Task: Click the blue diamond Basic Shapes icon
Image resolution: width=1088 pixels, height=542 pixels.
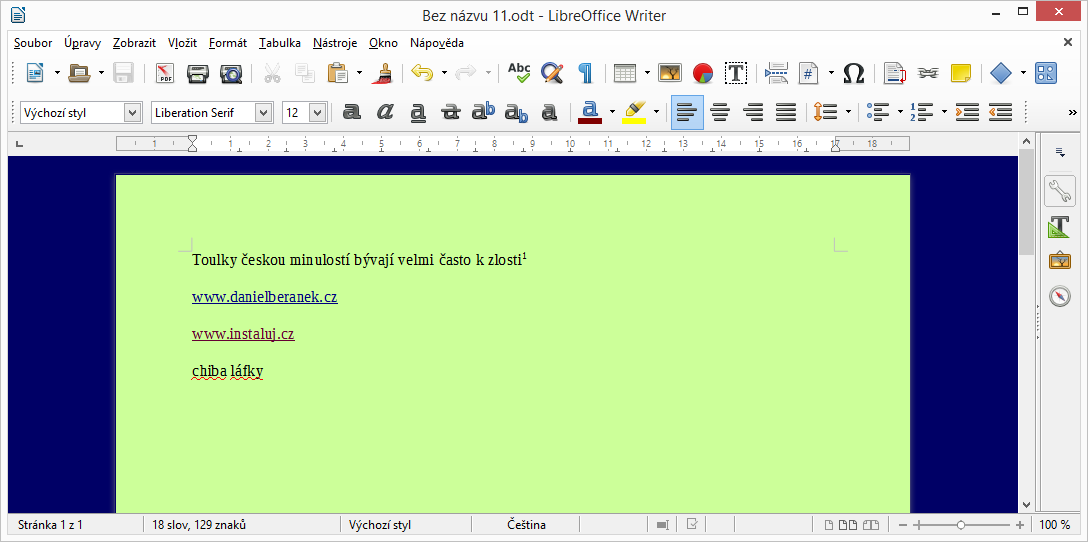Action: (x=1001, y=73)
